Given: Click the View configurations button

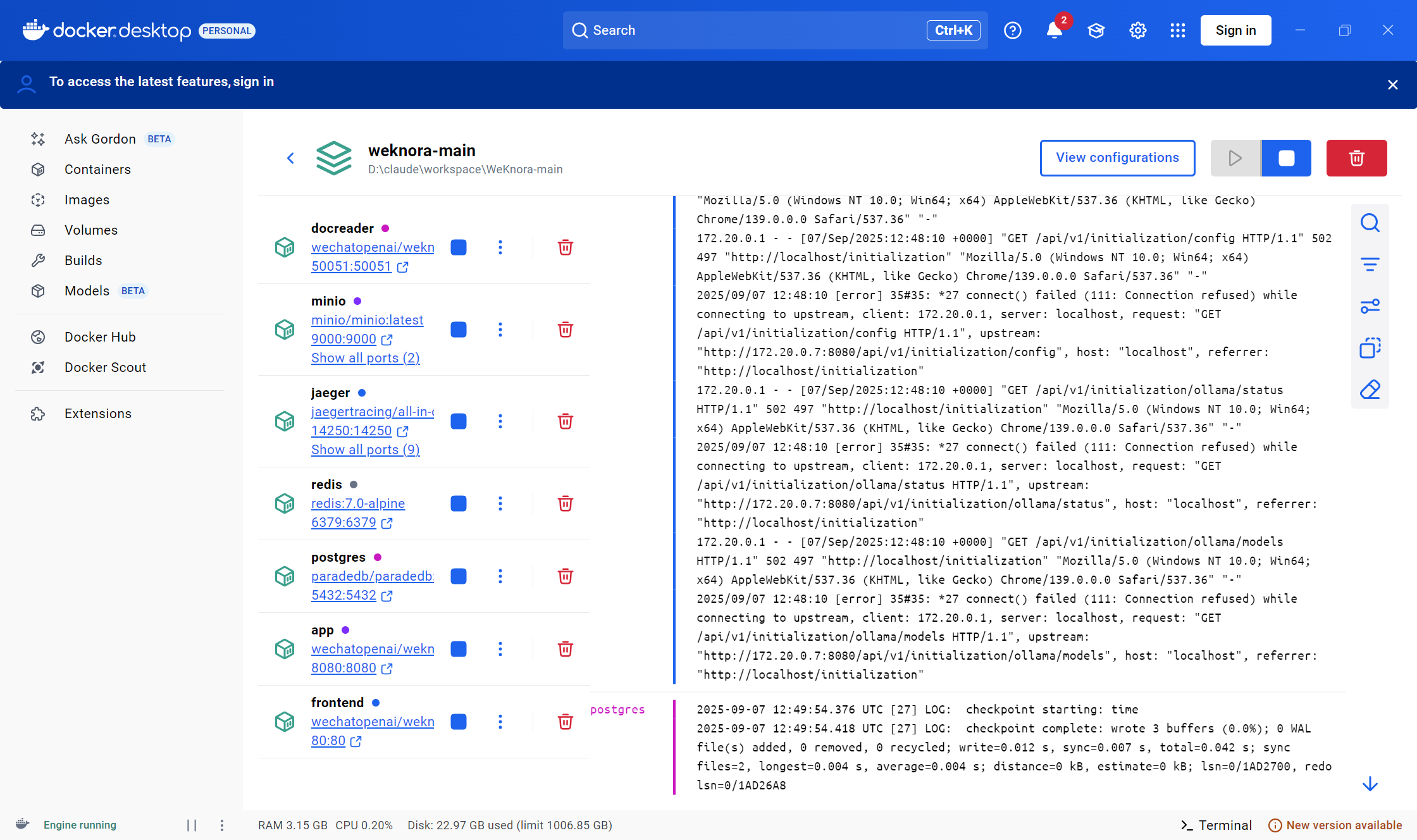Looking at the screenshot, I should [x=1118, y=158].
